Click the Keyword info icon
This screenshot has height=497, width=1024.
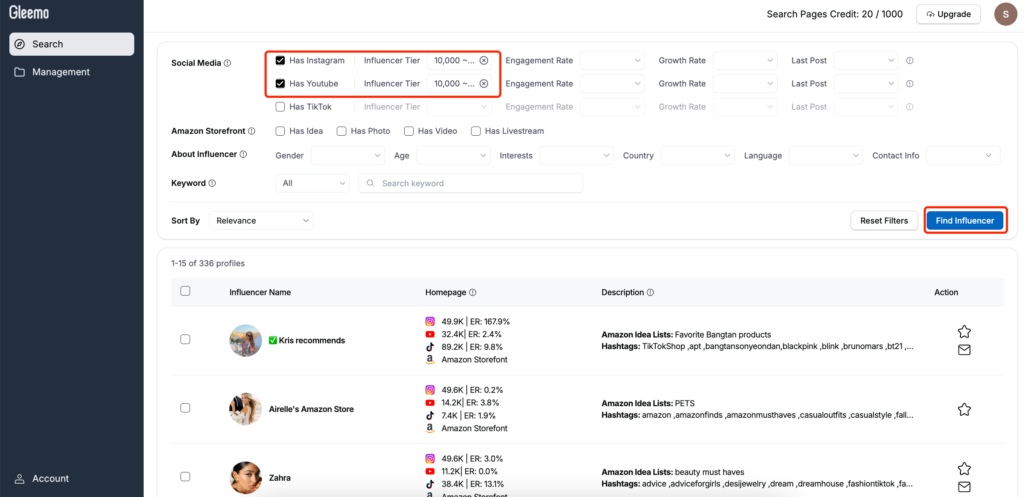coord(212,184)
